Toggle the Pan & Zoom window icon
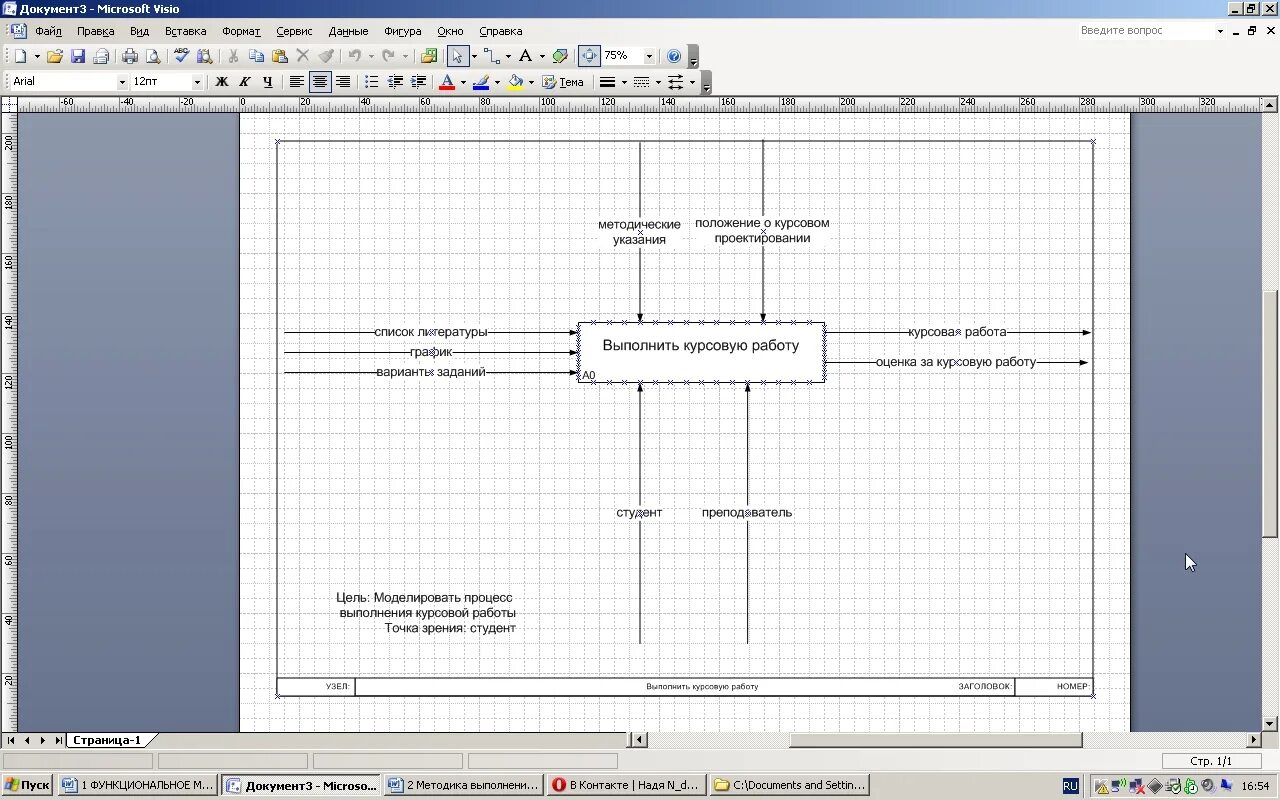The image size is (1280, 800). 589,56
